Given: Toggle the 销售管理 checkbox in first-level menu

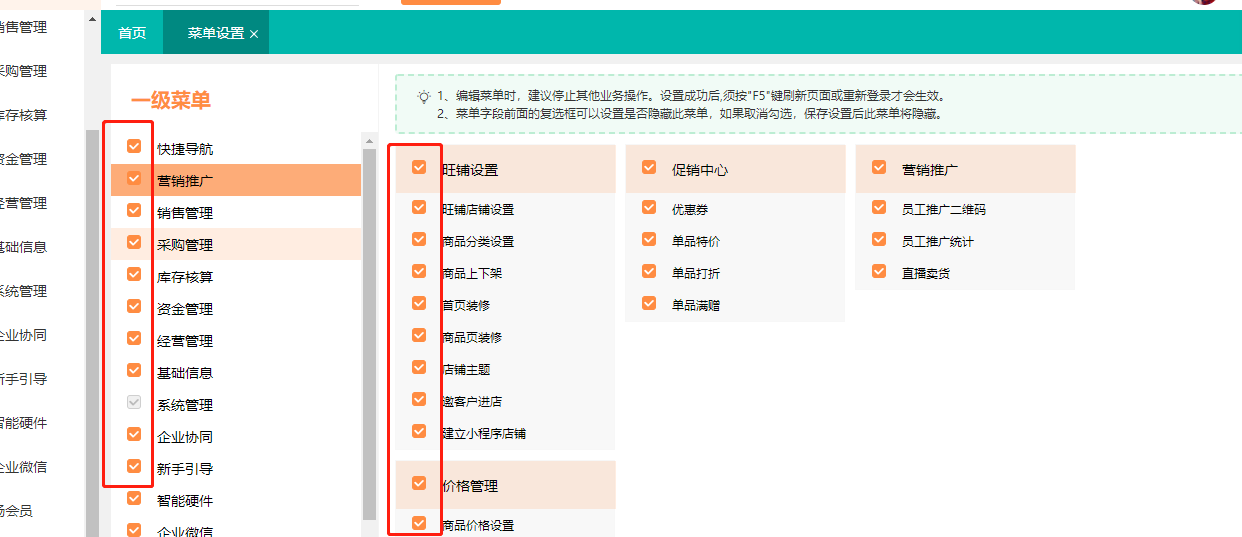Looking at the screenshot, I should (134, 211).
